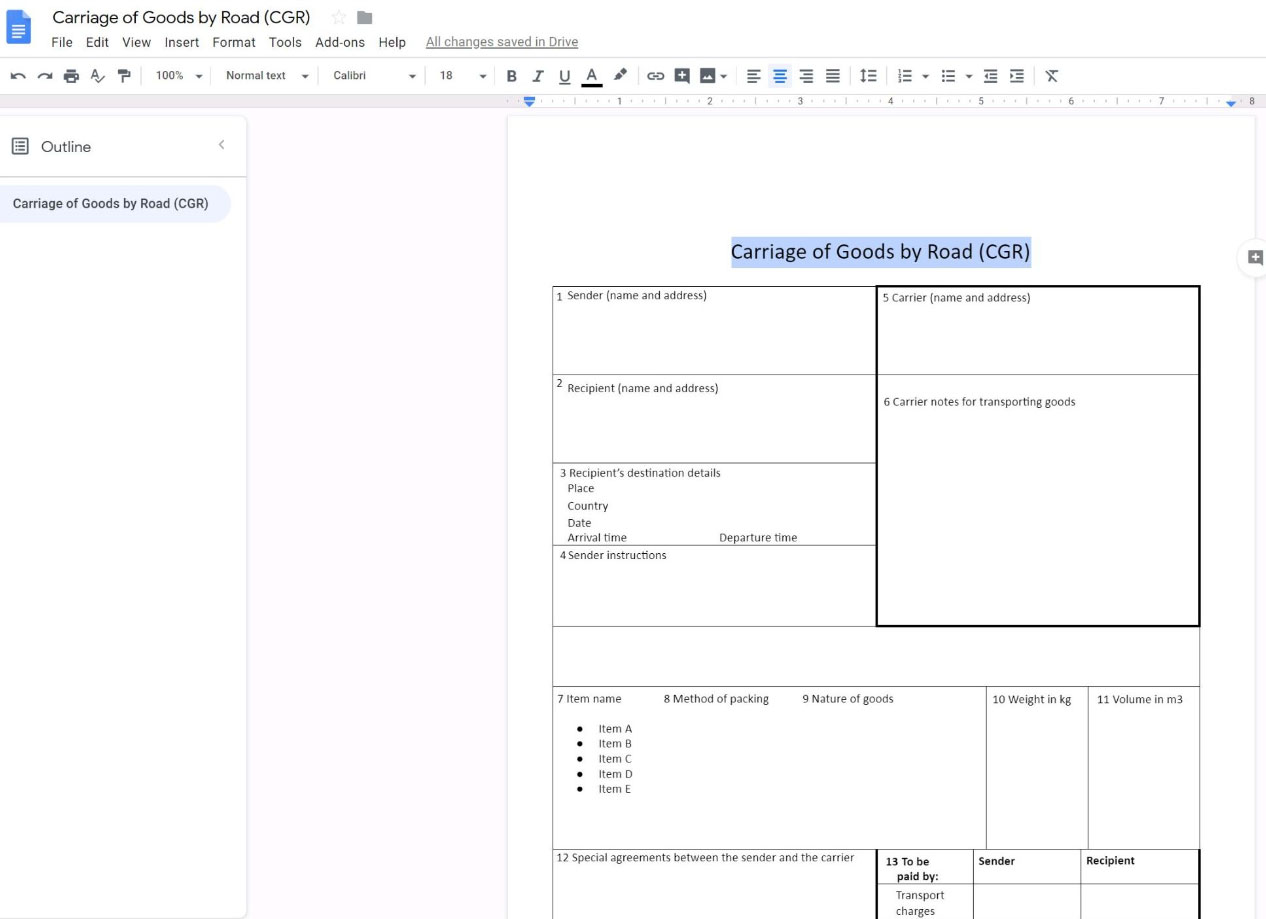Center align text

click(780, 76)
